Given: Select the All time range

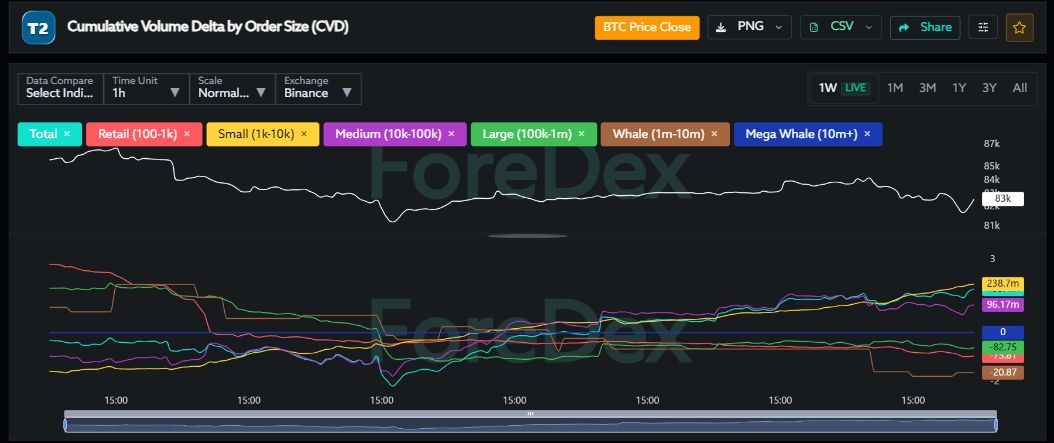Looking at the screenshot, I should [x=1020, y=88].
